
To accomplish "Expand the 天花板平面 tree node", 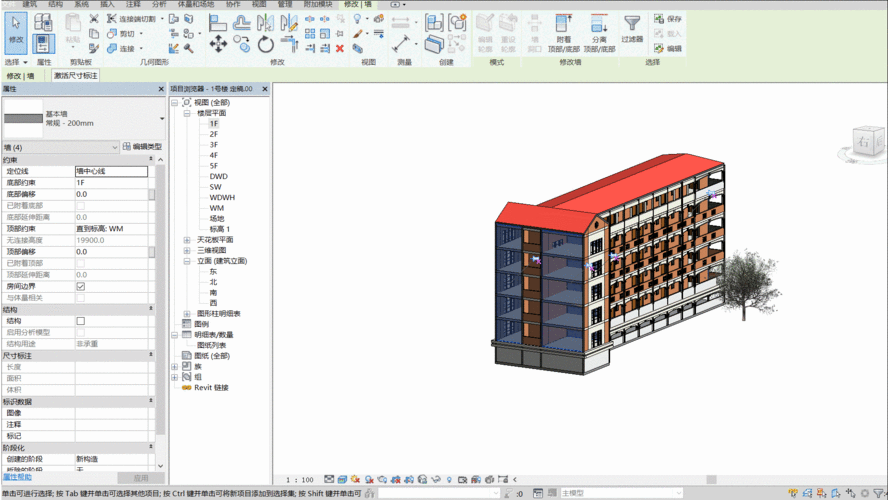I will click(186, 240).
